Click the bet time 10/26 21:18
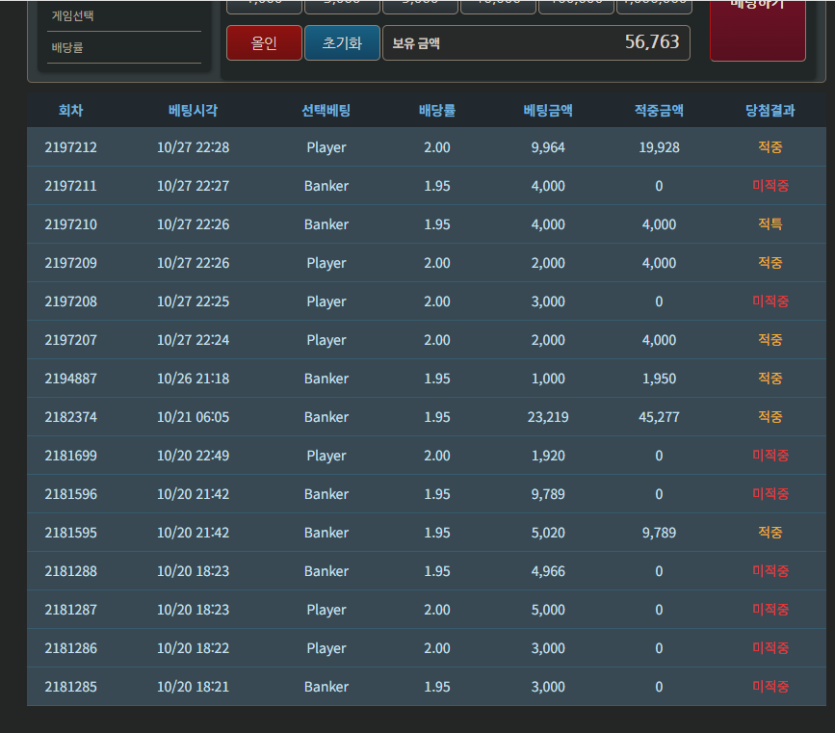 pyautogui.click(x=193, y=378)
